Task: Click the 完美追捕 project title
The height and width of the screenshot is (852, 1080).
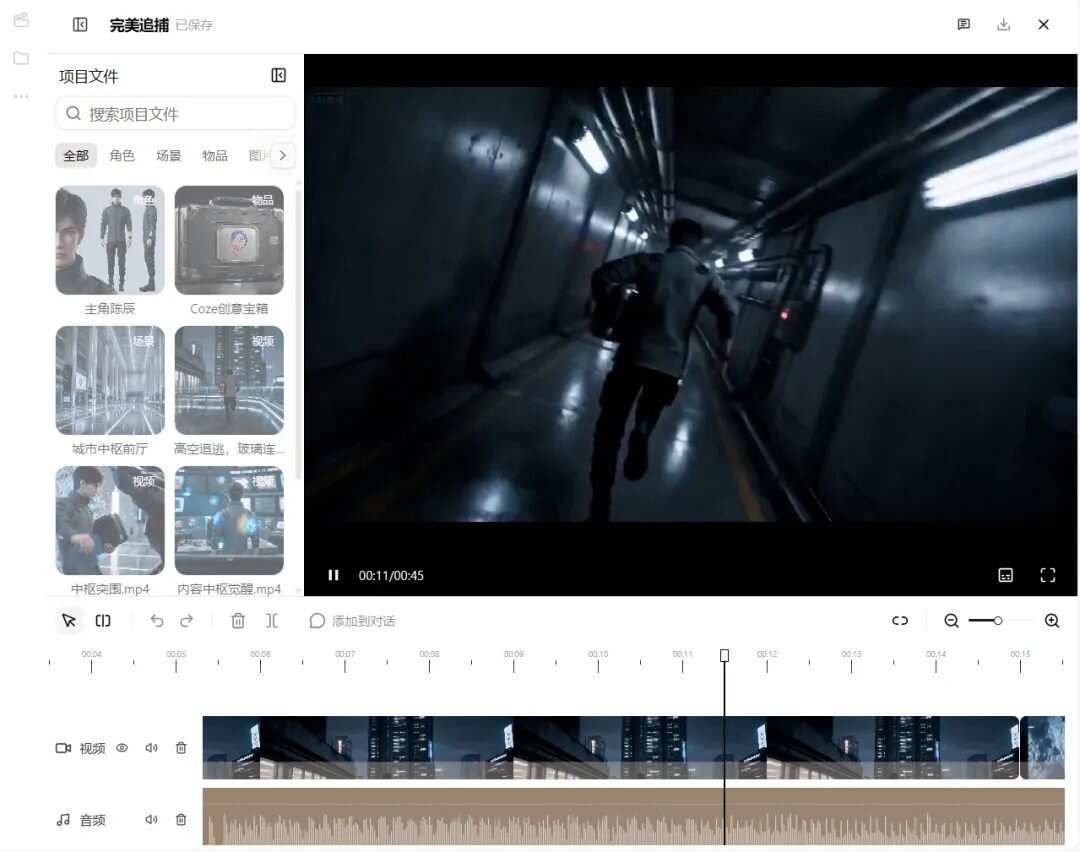Action: [139, 25]
